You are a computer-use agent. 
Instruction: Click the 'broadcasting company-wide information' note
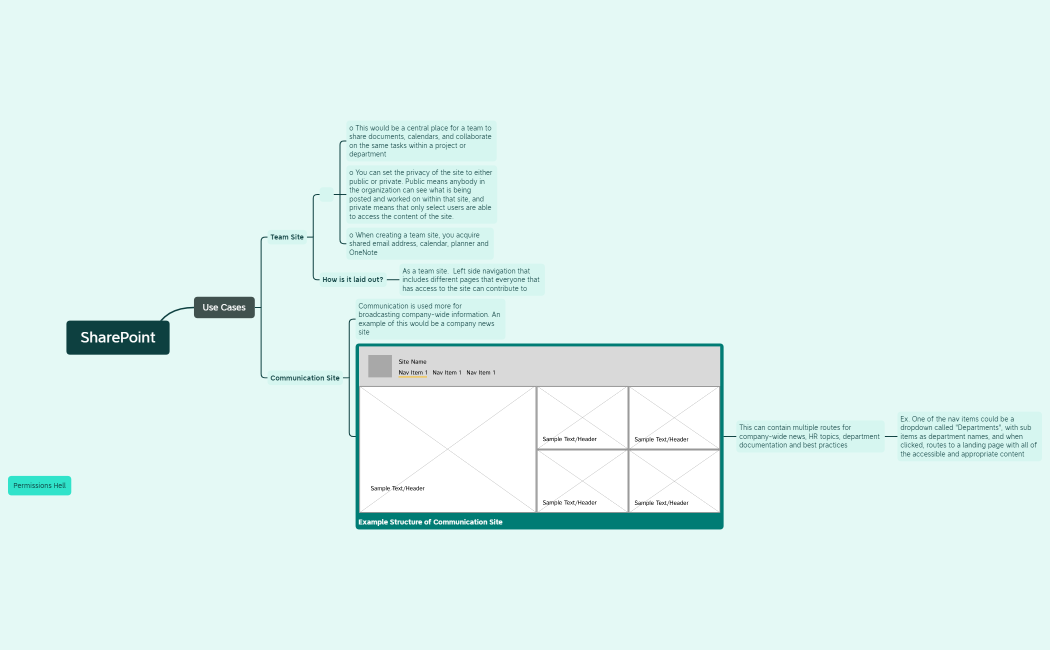(429, 318)
